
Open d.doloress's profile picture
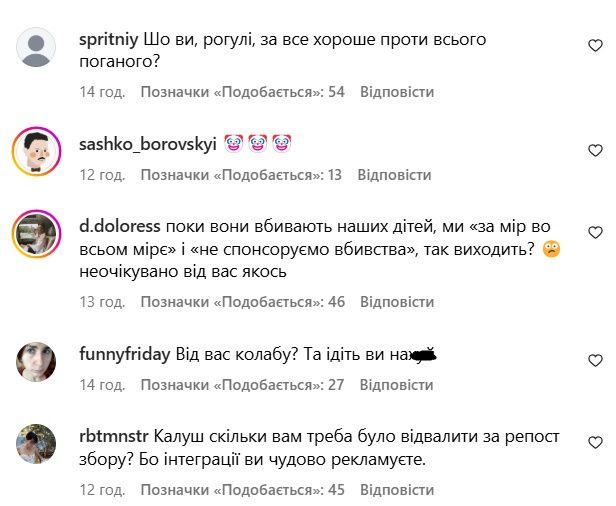point(37,233)
